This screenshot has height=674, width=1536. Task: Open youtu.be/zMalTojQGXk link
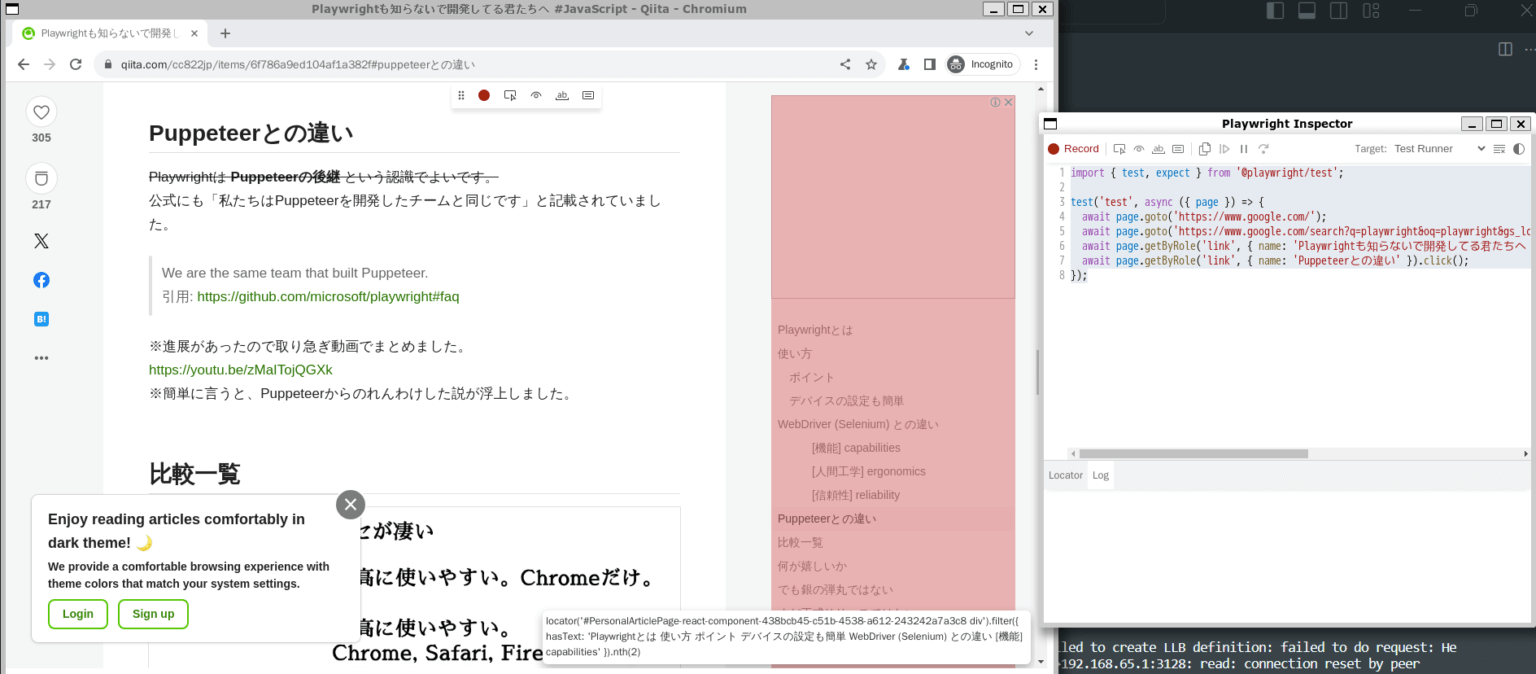click(241, 370)
